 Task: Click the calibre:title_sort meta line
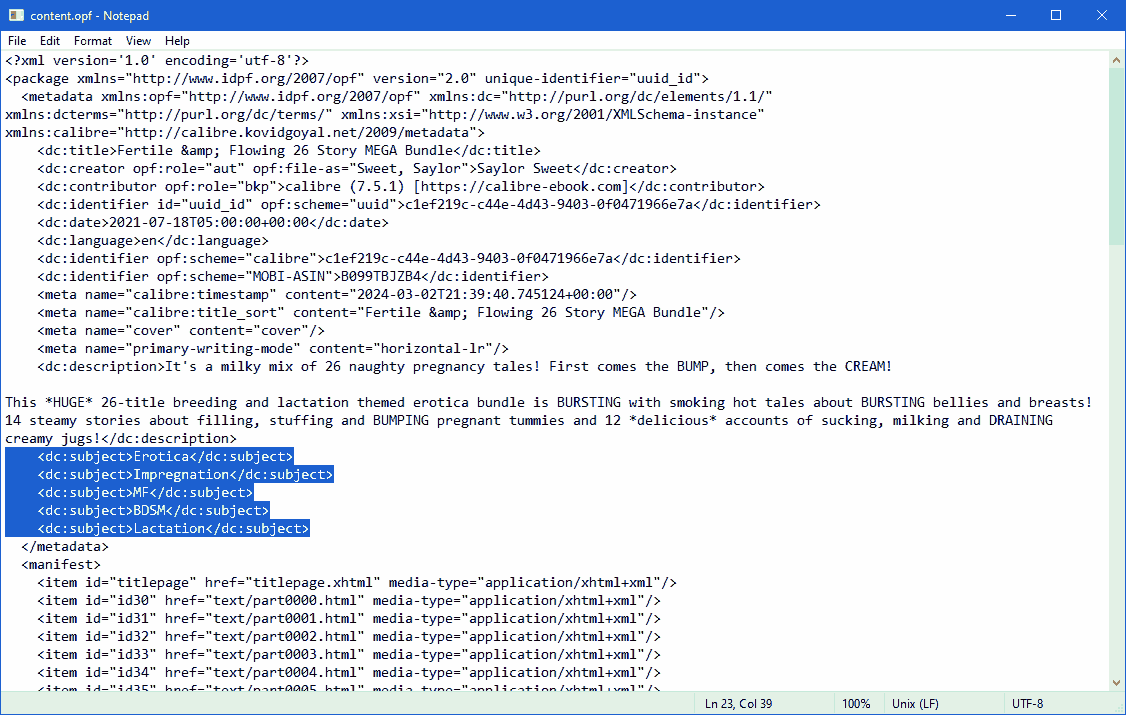click(381, 312)
